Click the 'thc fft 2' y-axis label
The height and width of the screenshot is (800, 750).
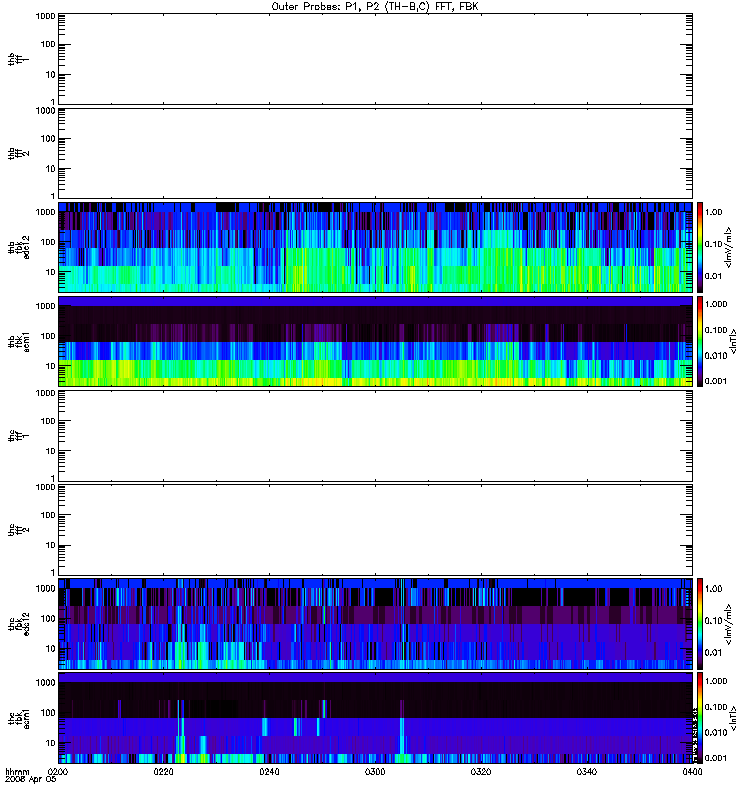pos(18,530)
